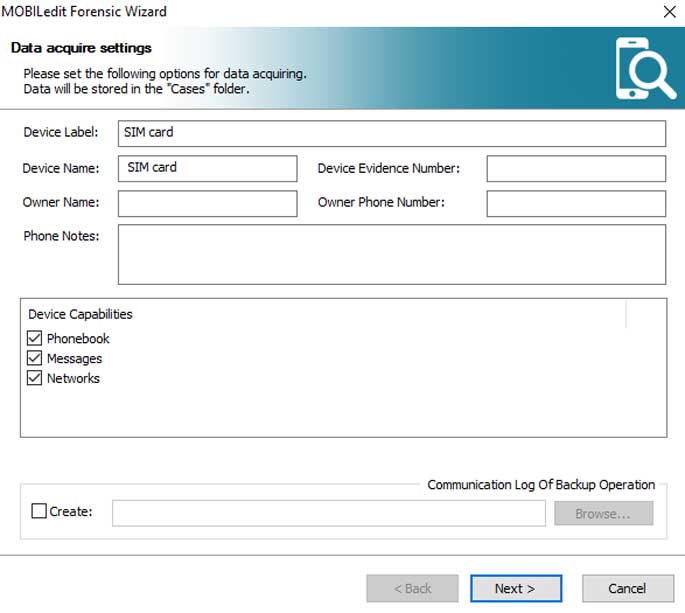Click into the Device Evidence Number field
Image resolution: width=685 pixels, height=613 pixels.
pos(575,169)
